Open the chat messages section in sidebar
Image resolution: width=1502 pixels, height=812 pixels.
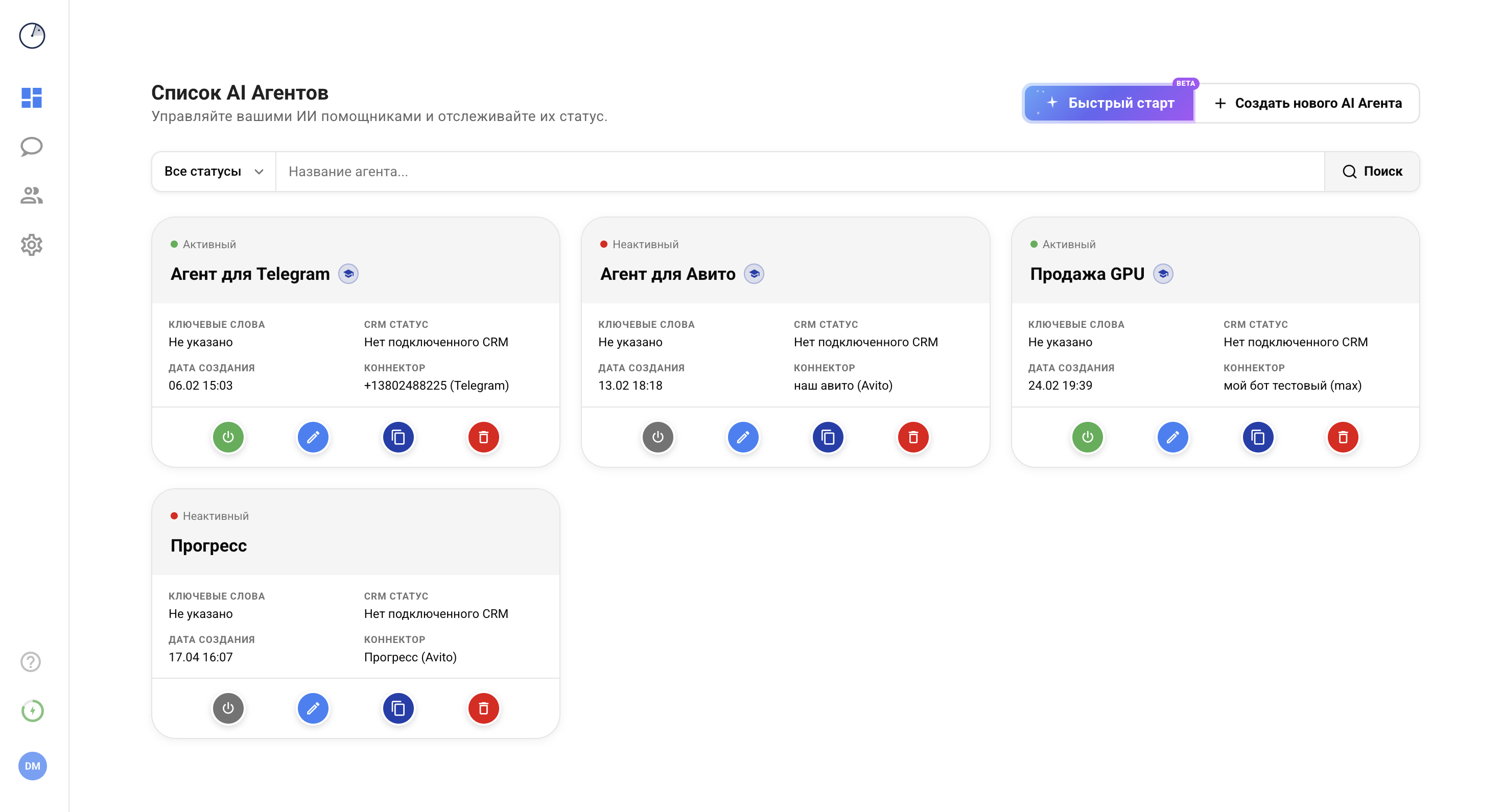click(32, 147)
